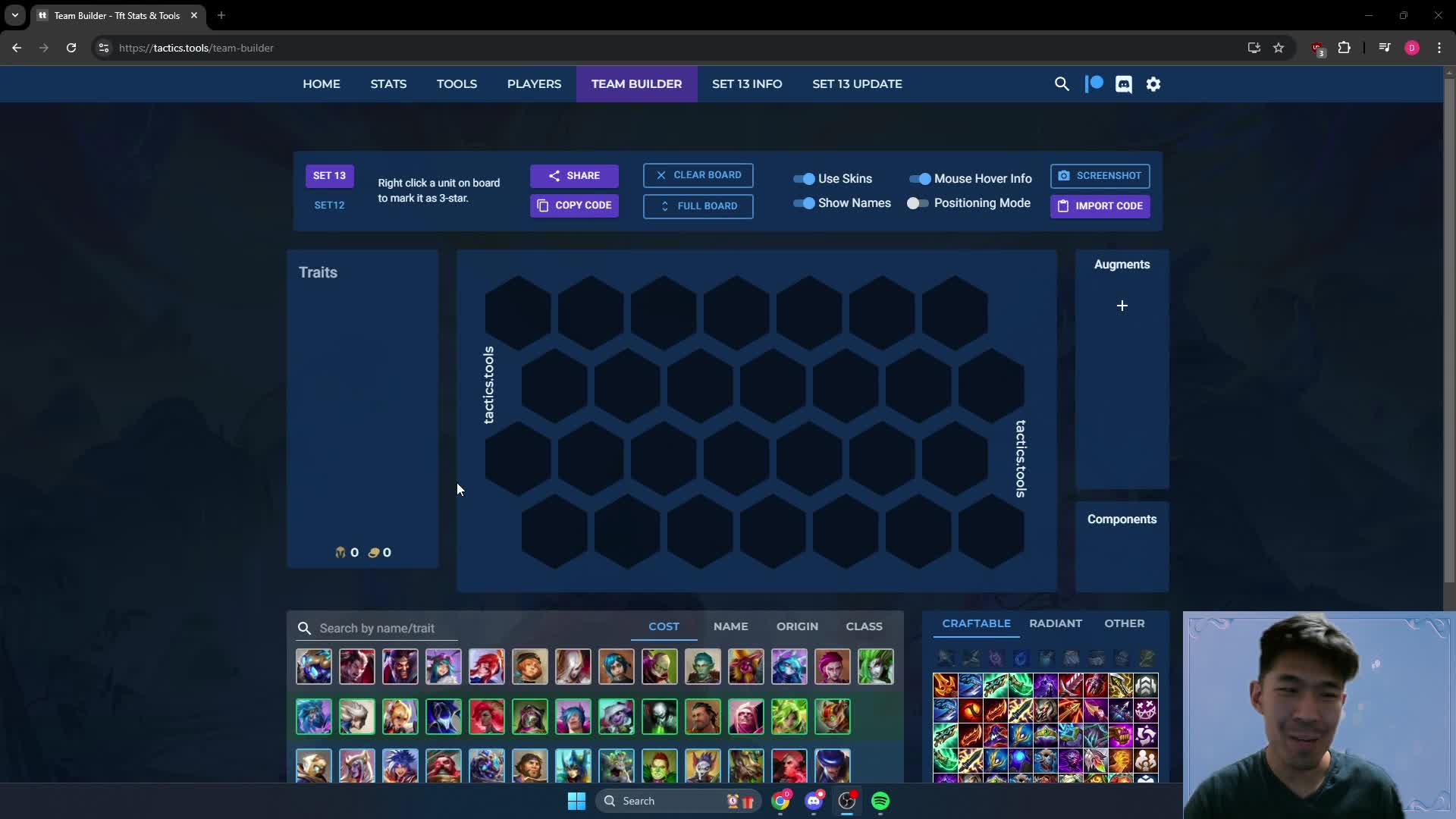
Task: Pick the Edge of Night item
Action: (1046, 686)
